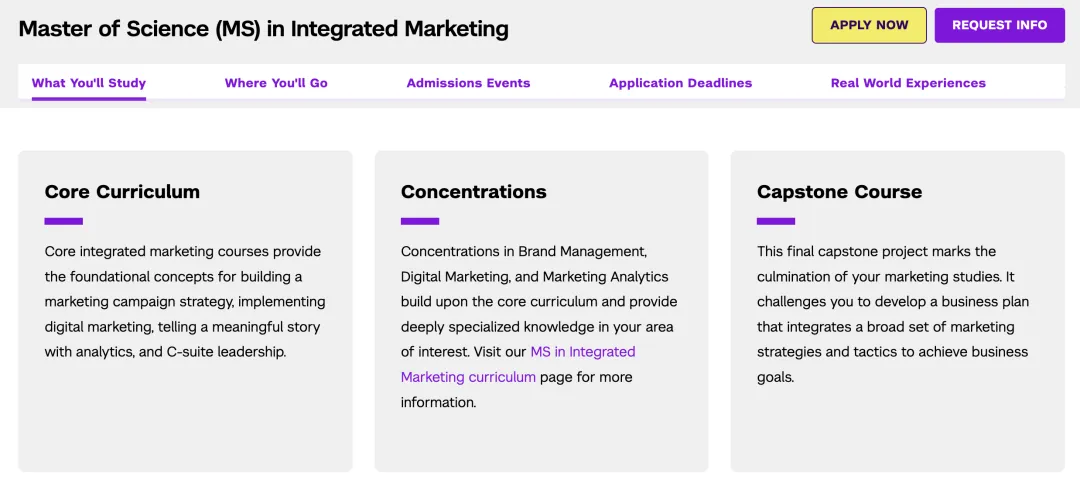The height and width of the screenshot is (501, 1080).
Task: Select the What You'll Study tab
Action: tap(89, 83)
